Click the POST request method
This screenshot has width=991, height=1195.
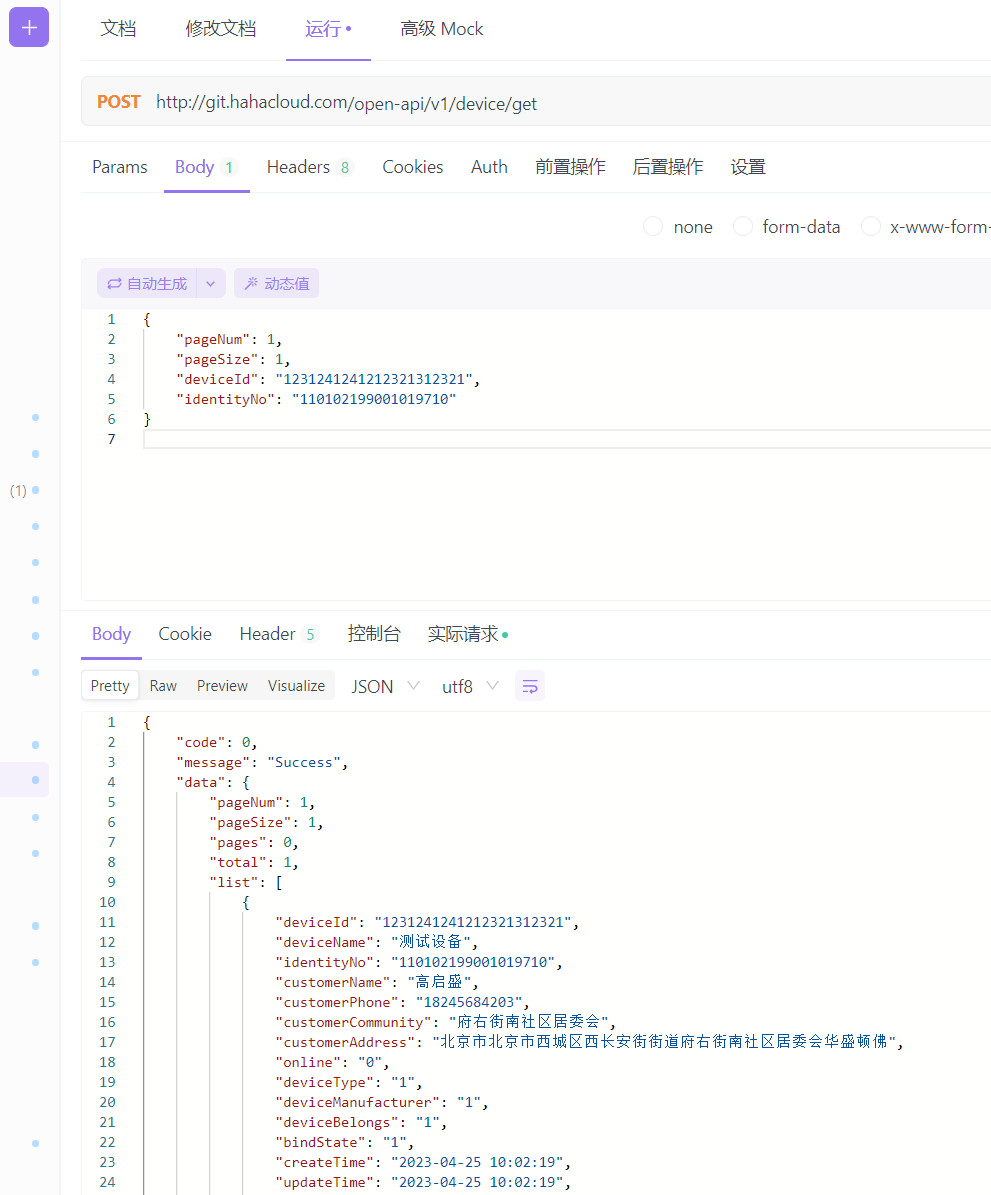[x=119, y=102]
